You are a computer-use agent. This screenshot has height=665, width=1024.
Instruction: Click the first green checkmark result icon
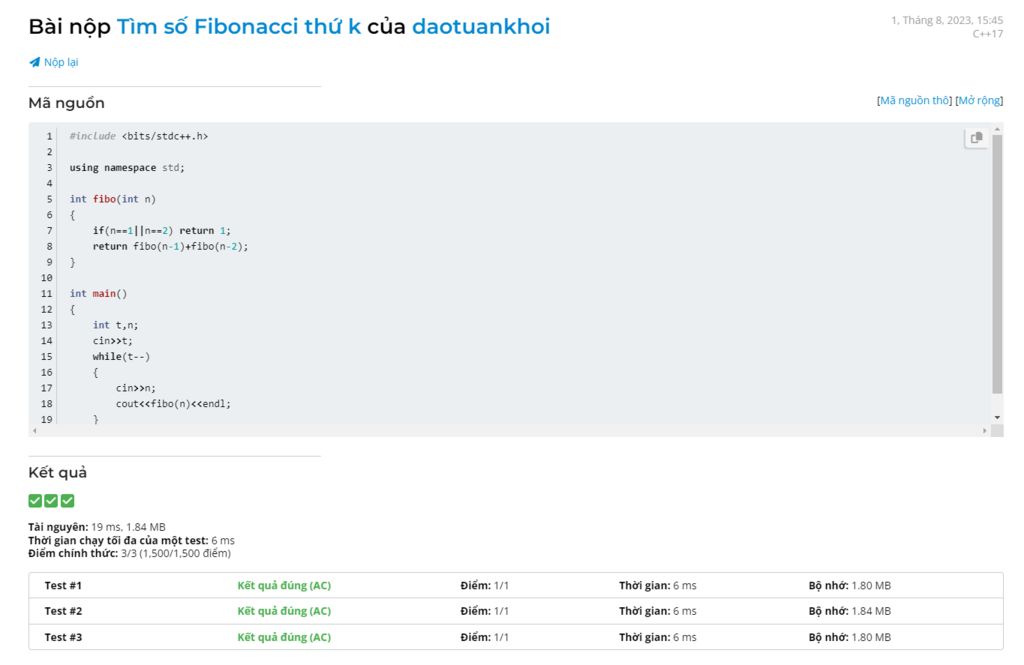click(35, 501)
